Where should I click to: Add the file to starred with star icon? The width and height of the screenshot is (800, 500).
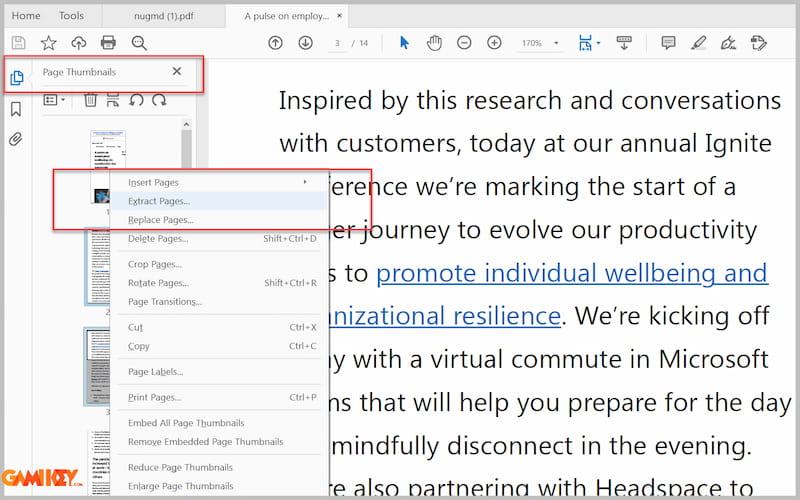coord(48,43)
